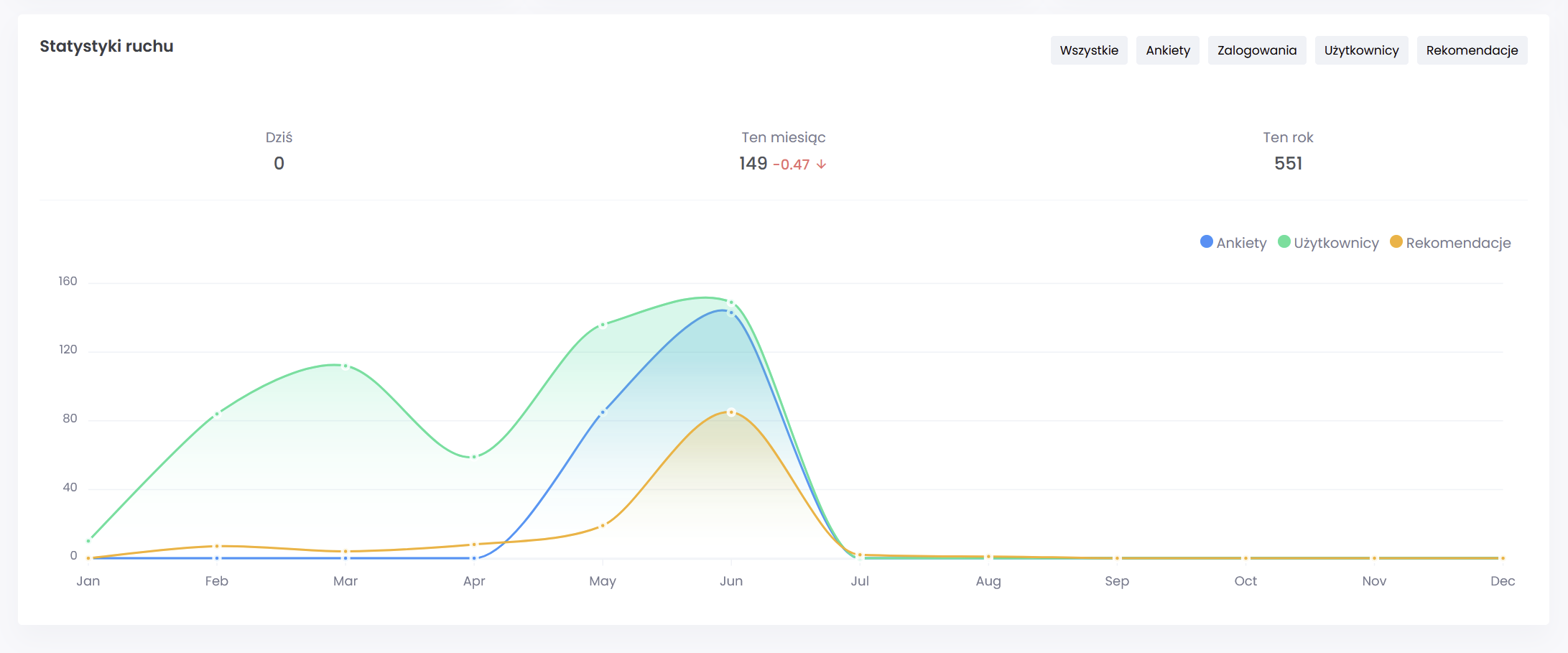
Task: Open the Rekomendacje filter at top right
Action: (x=1472, y=50)
